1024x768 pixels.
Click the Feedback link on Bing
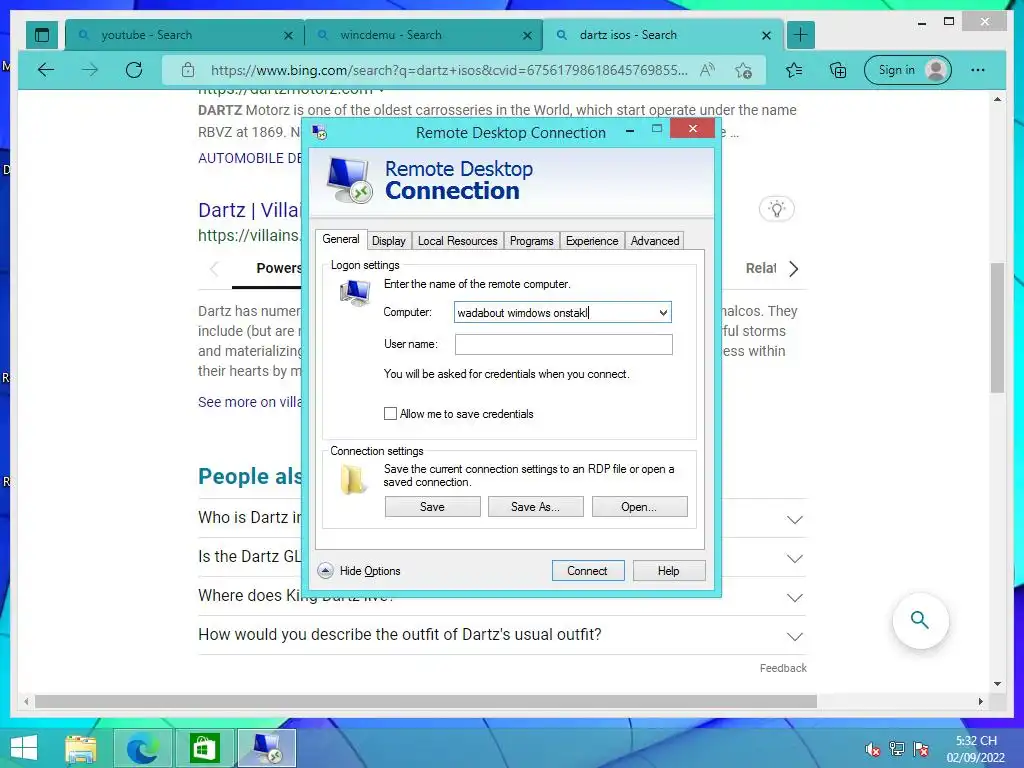[783, 668]
